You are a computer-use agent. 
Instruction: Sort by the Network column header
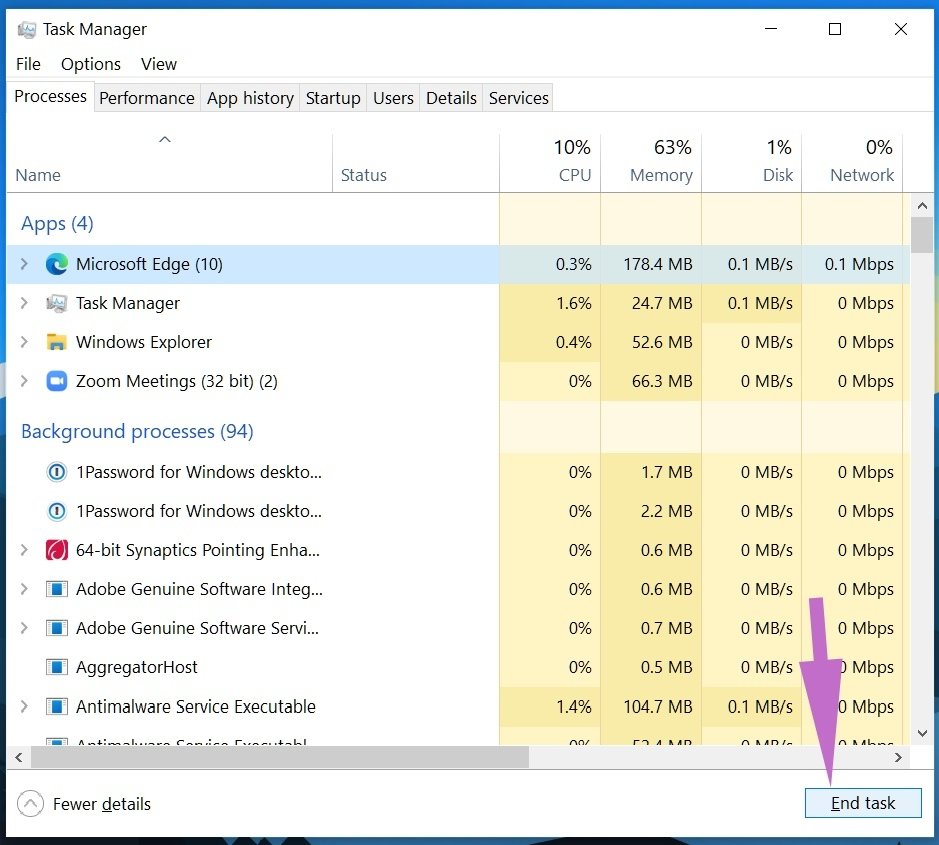tap(852, 162)
